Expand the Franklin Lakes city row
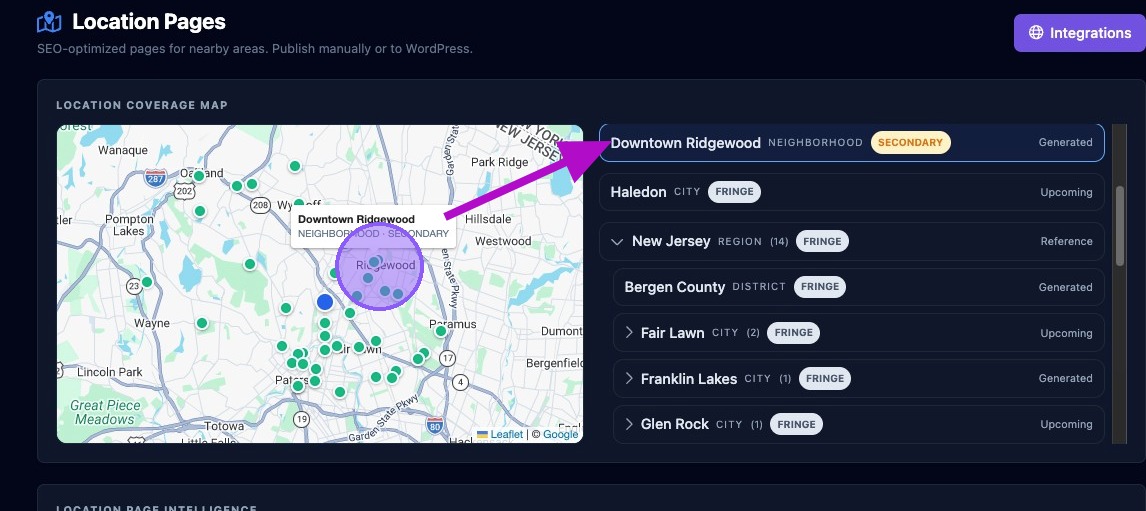Image resolution: width=1146 pixels, height=511 pixels. pos(629,379)
